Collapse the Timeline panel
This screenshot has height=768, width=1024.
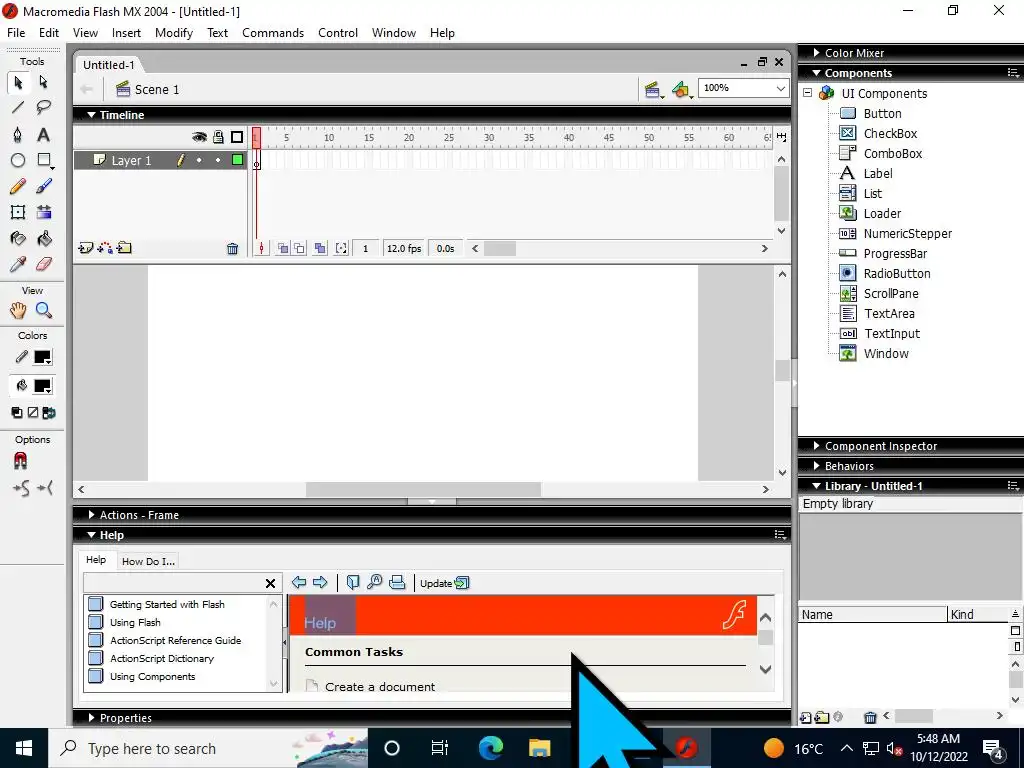click(91, 115)
